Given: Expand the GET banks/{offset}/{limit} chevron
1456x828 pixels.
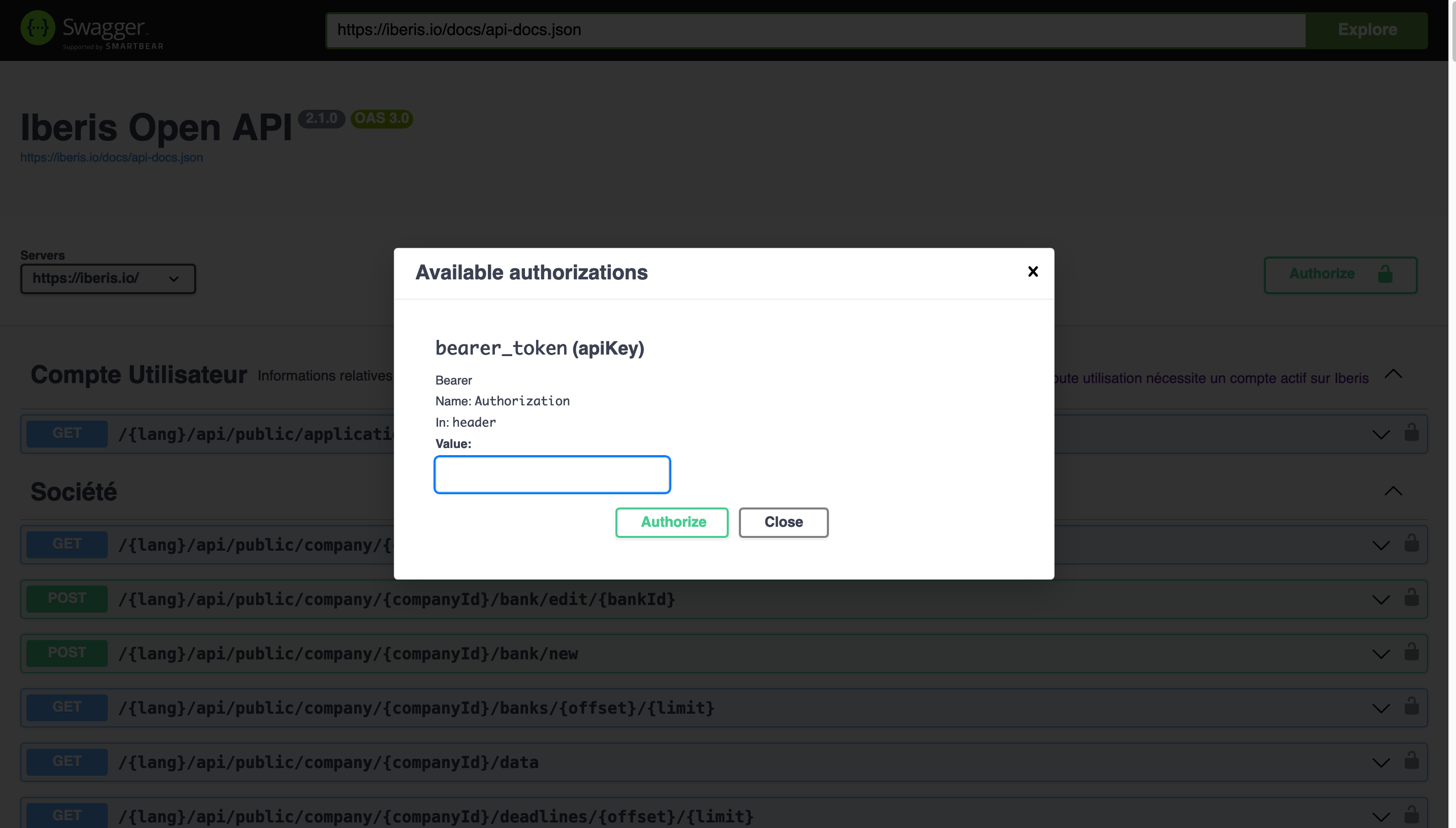Looking at the screenshot, I should 1380,709.
